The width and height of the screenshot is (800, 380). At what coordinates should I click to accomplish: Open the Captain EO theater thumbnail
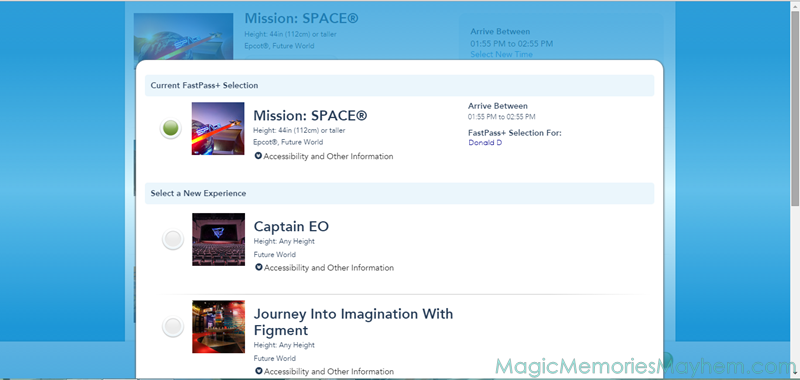218,239
